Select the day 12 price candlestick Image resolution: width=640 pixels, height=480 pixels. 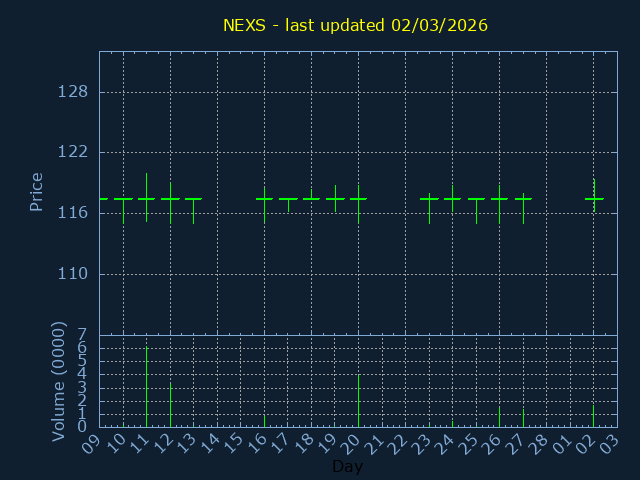[170, 199]
